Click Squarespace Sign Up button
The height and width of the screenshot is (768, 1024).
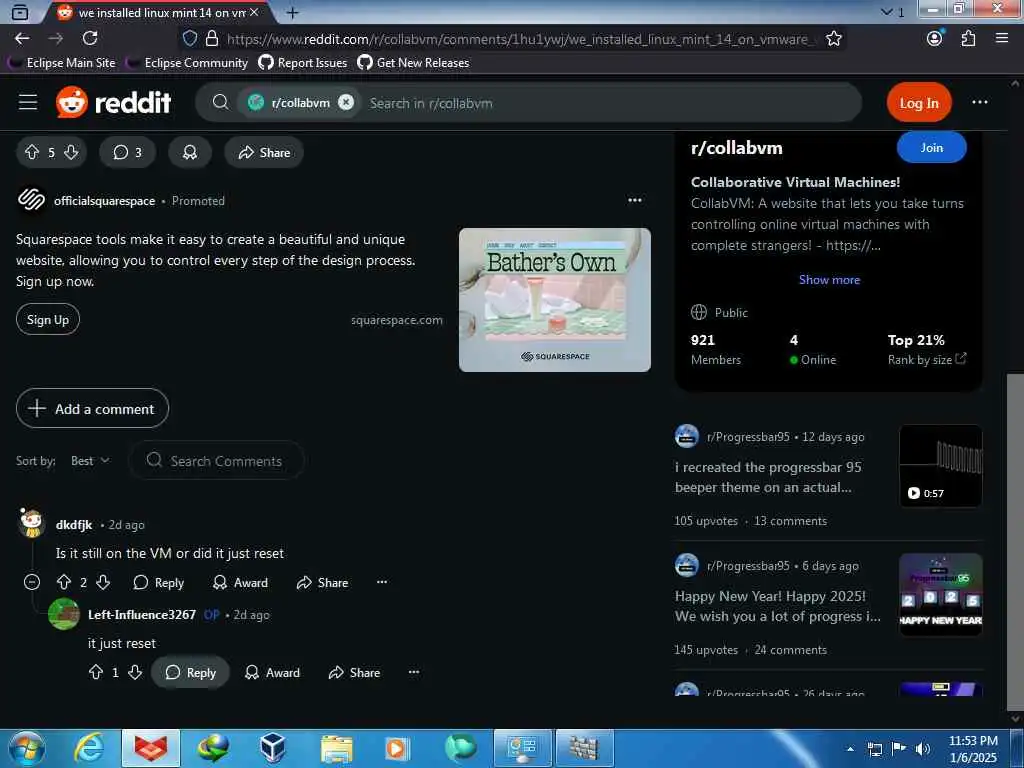[48, 319]
